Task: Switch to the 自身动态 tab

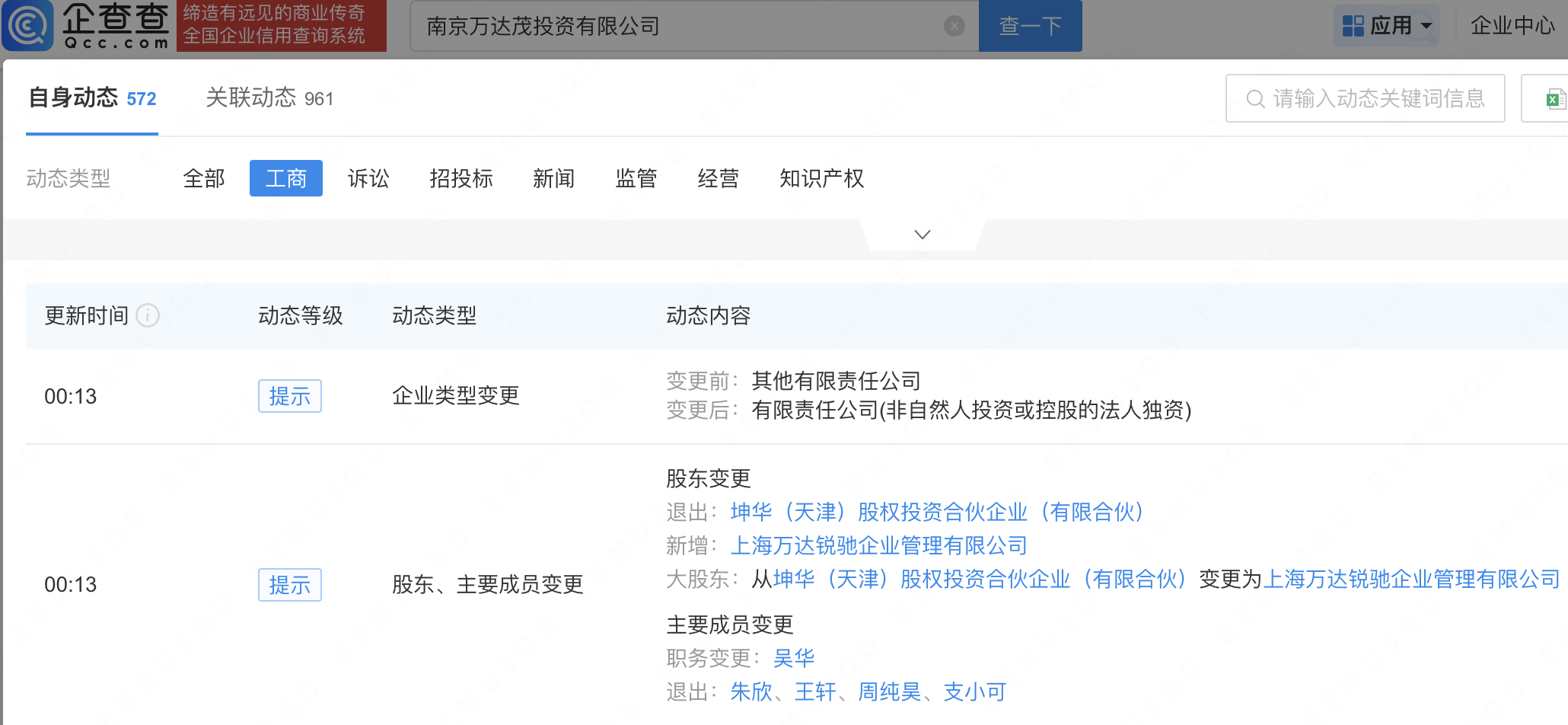Action: [x=92, y=98]
